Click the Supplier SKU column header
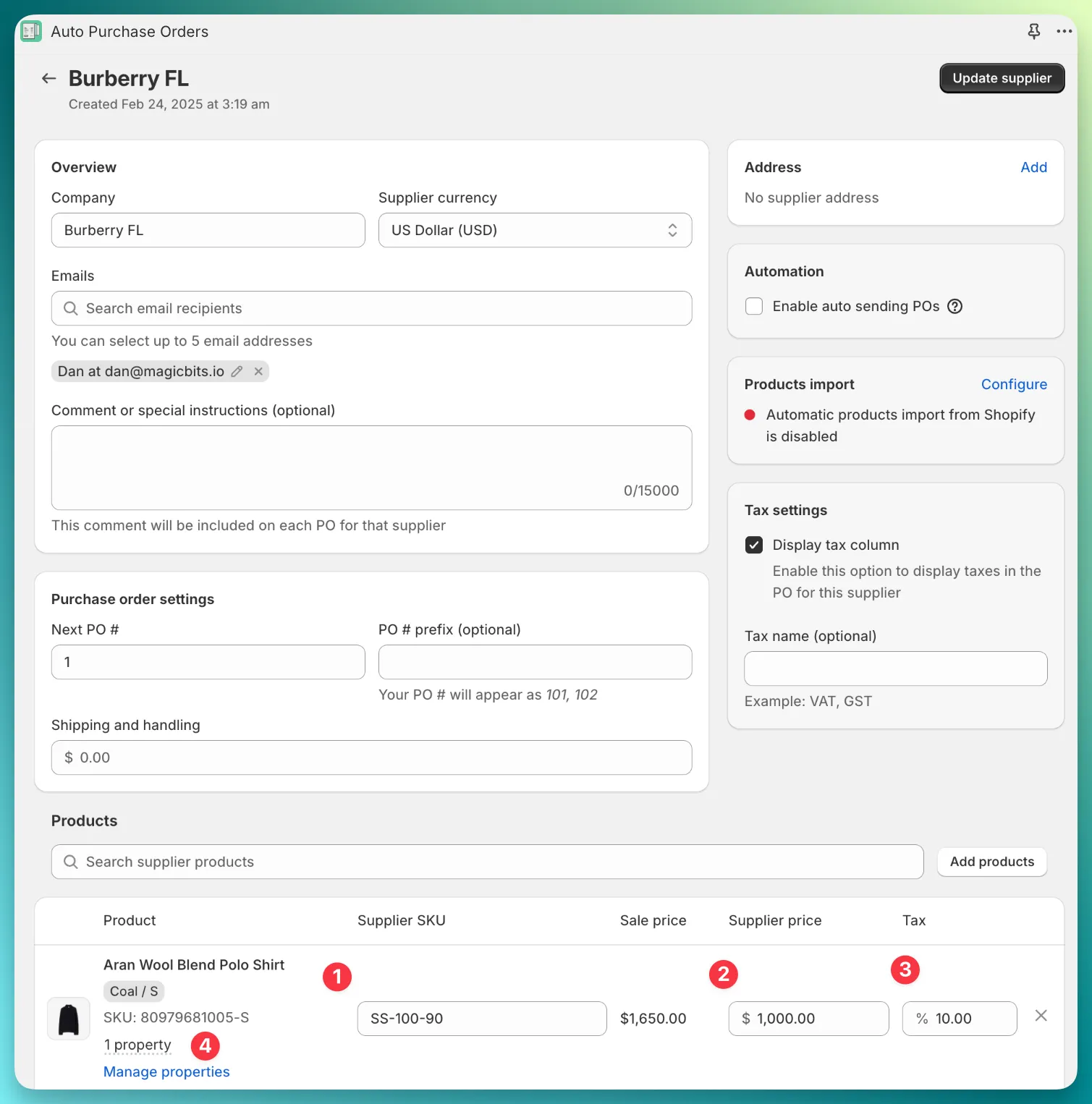The width and height of the screenshot is (1092, 1104). [x=402, y=920]
